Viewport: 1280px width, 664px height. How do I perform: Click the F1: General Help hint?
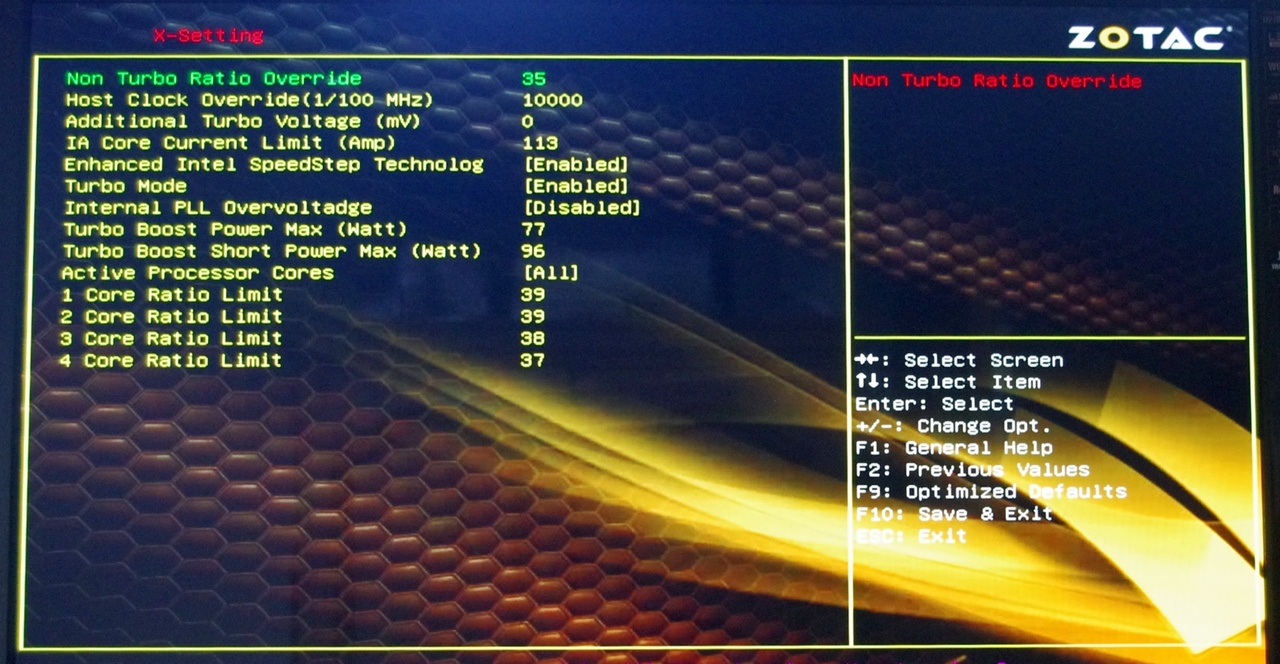[954, 448]
